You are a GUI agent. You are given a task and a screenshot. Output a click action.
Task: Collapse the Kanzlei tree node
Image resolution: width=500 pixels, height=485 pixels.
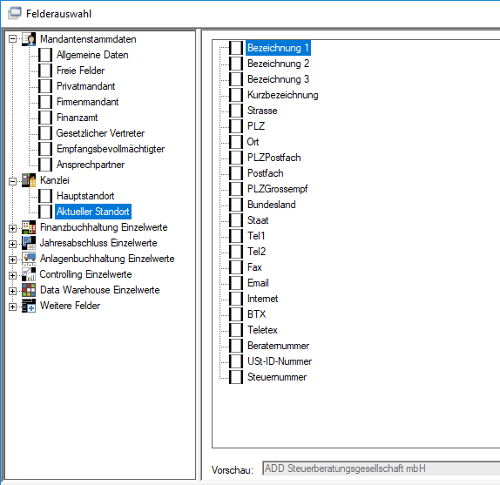[13, 181]
